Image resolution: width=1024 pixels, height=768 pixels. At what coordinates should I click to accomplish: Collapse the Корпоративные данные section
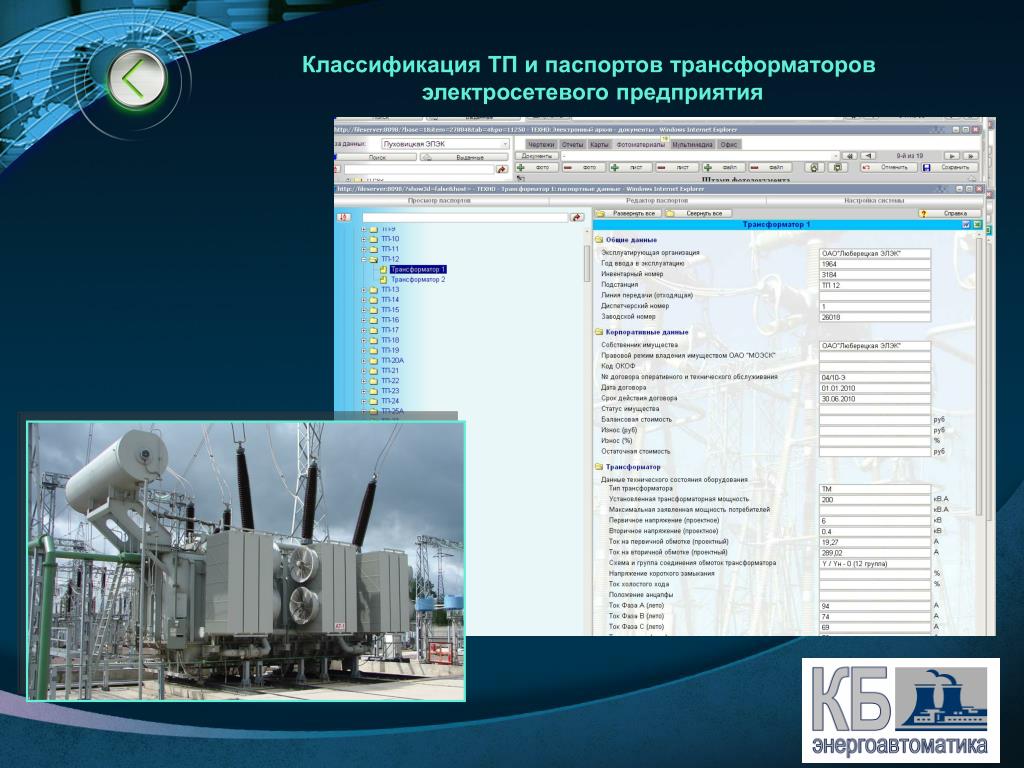click(x=599, y=332)
